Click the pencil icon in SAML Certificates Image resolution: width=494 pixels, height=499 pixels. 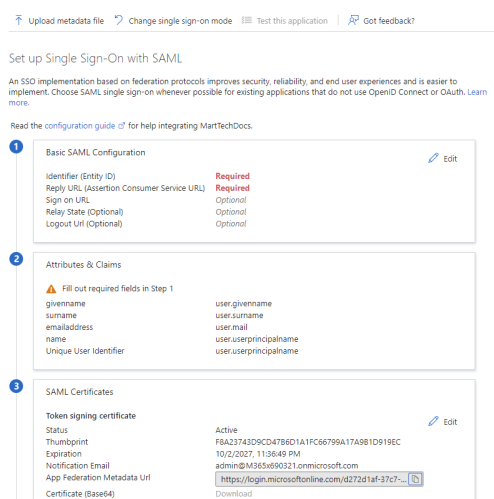433,421
